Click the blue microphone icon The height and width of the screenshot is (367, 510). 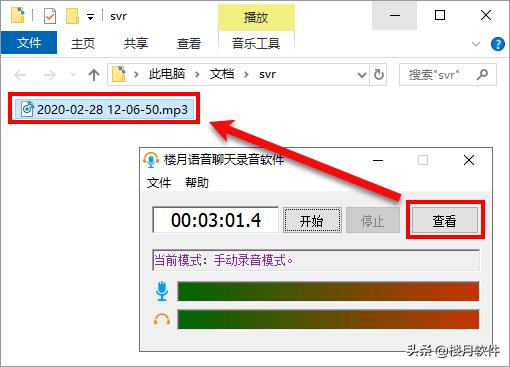(162, 291)
